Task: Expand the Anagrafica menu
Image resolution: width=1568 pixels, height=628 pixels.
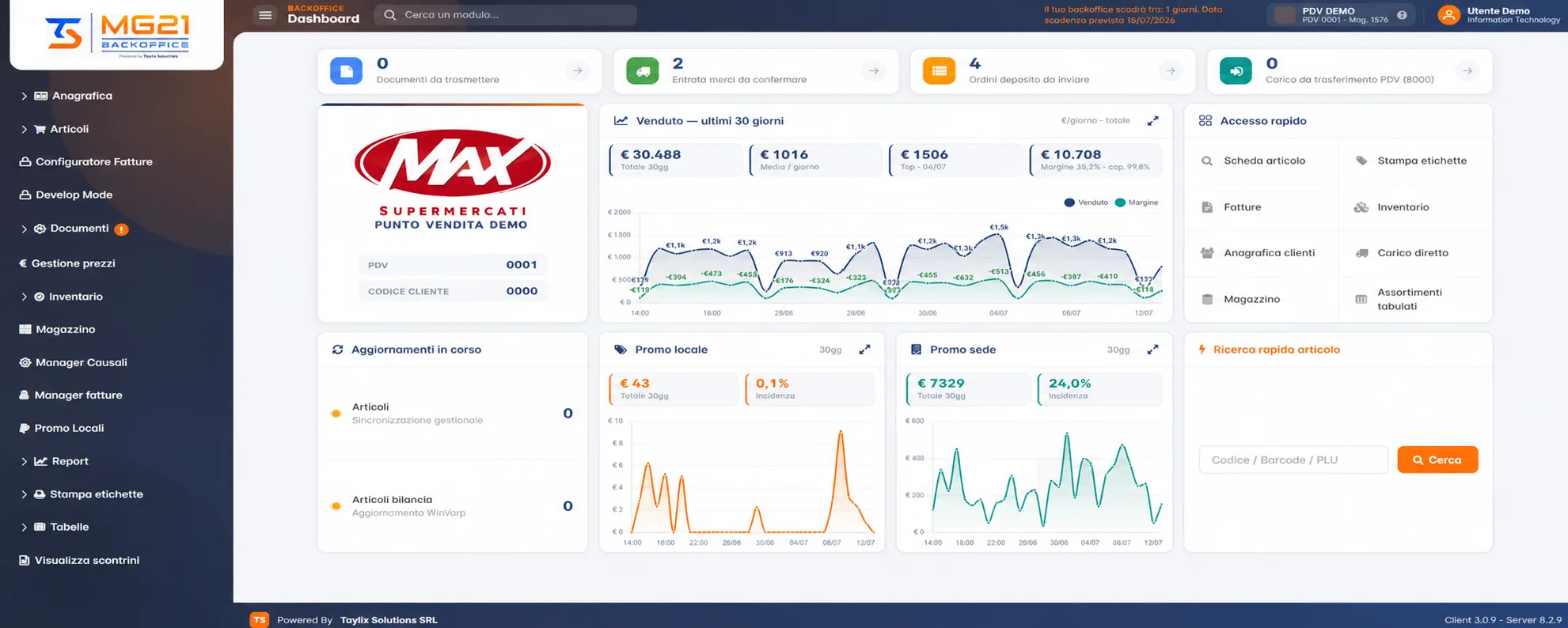Action: (x=66, y=96)
